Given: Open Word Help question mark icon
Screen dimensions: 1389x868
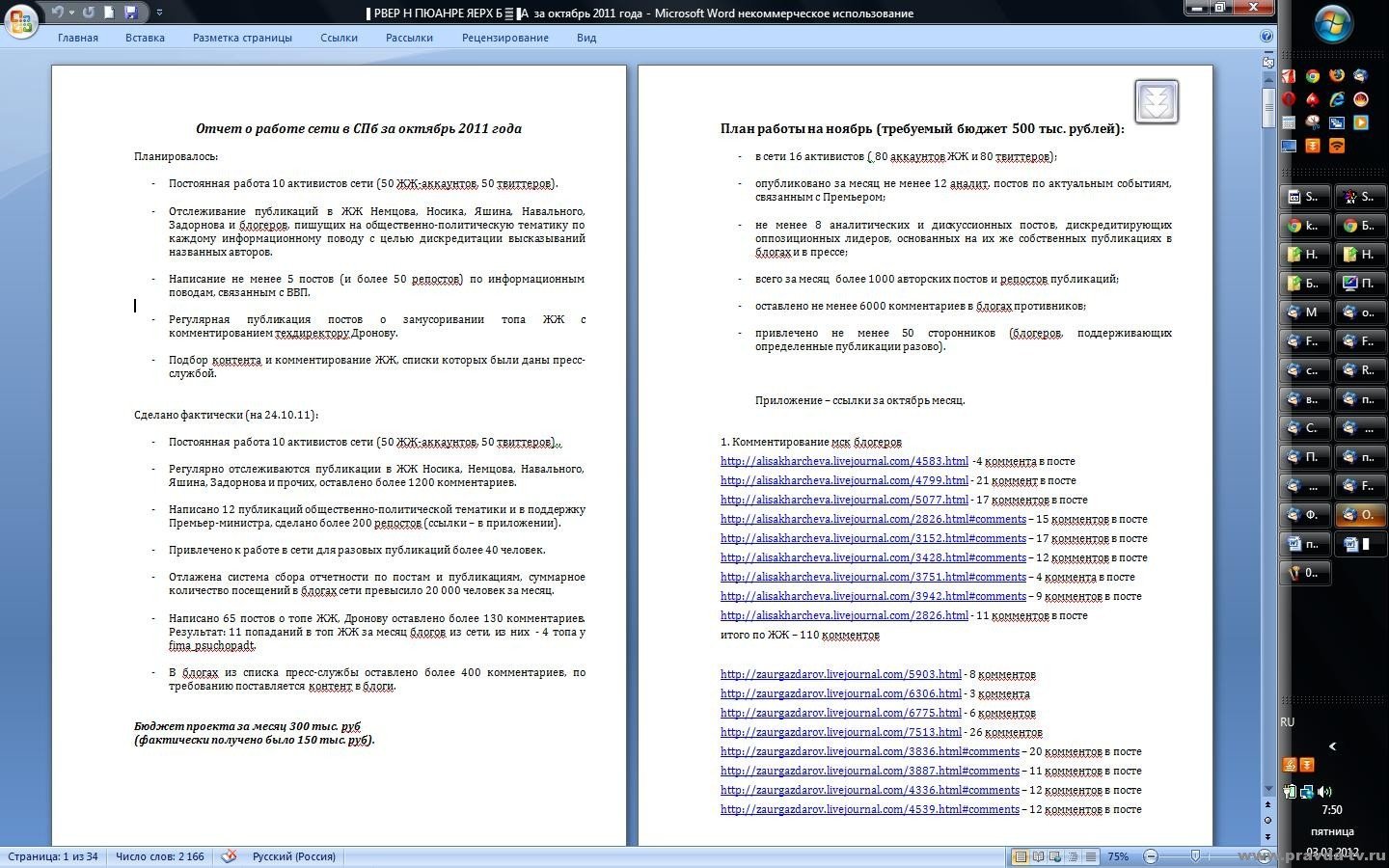Looking at the screenshot, I should pyautogui.click(x=1266, y=37).
